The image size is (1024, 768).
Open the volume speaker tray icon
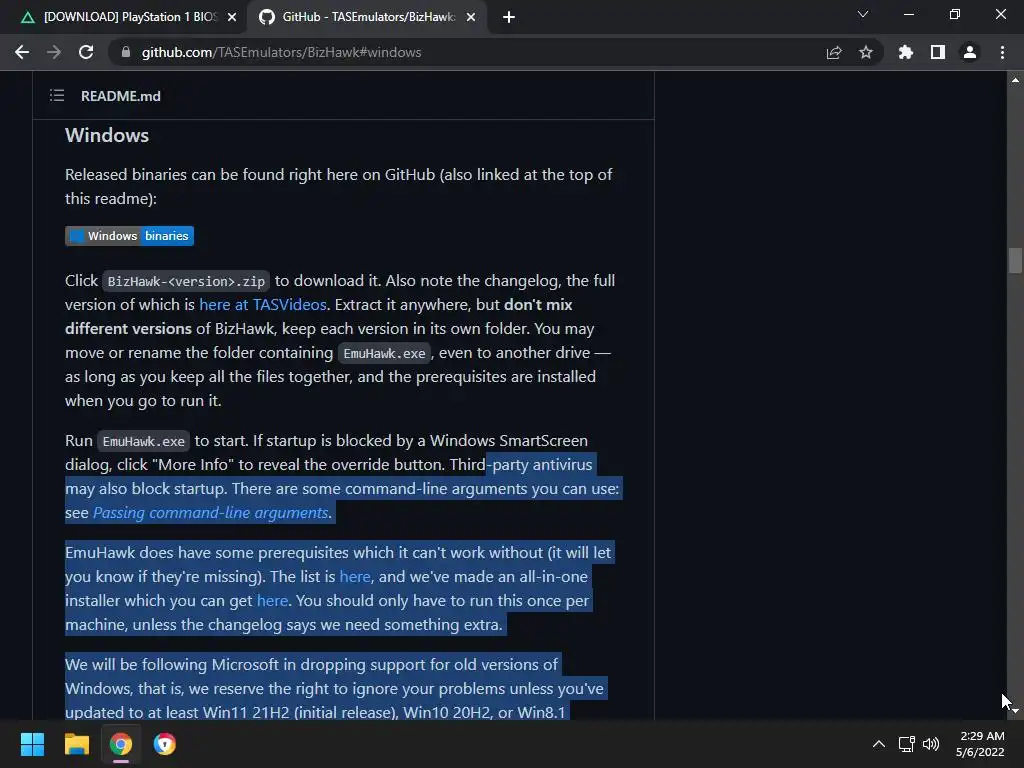931,744
